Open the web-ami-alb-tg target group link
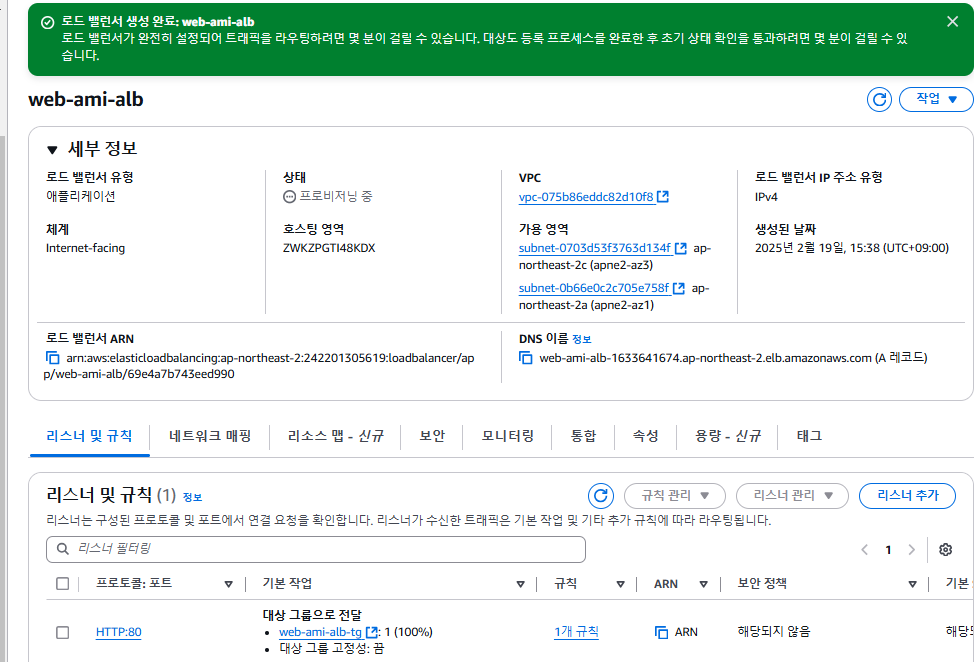This screenshot has height=662, width=974. (320, 632)
